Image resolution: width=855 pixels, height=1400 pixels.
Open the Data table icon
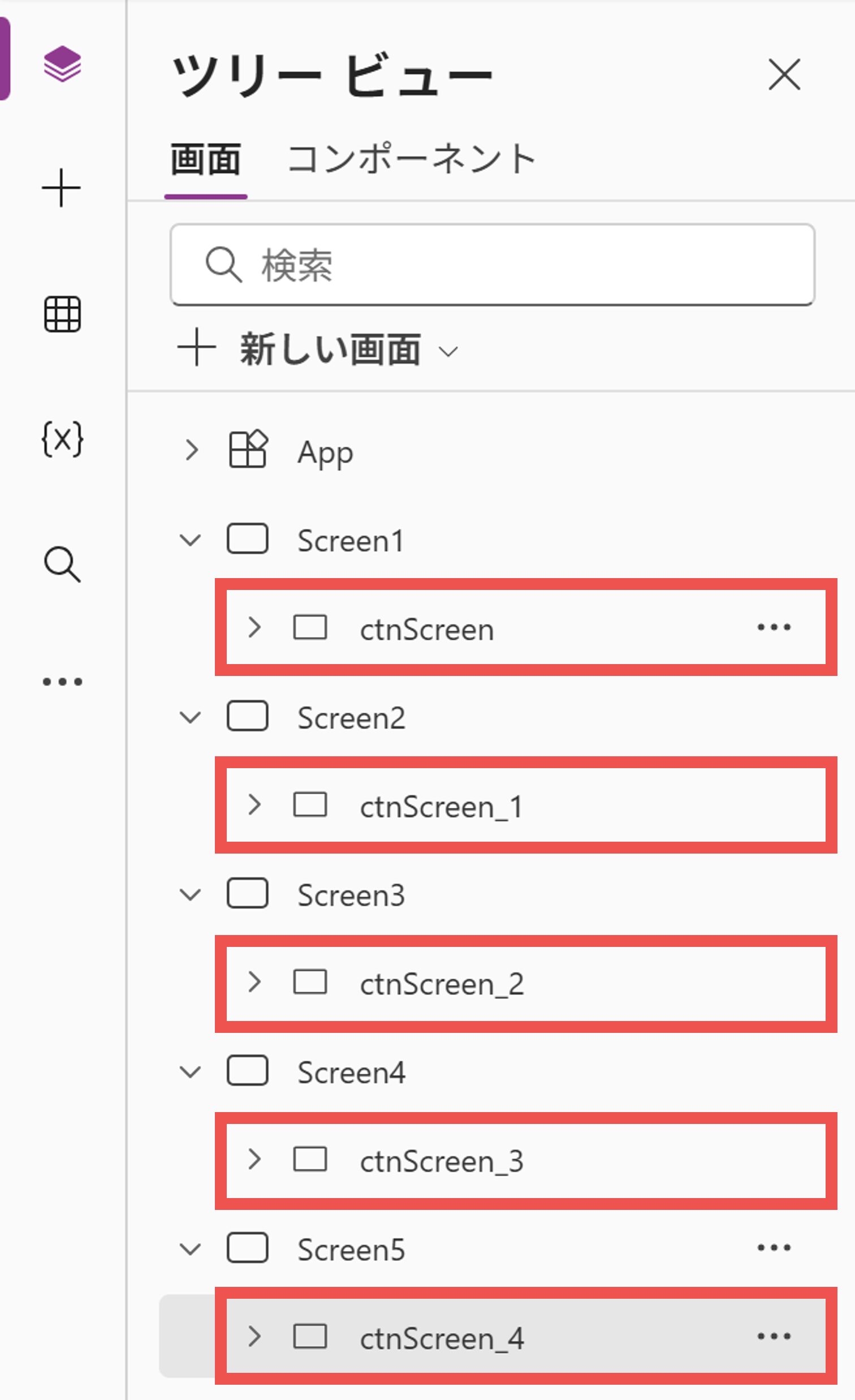tap(62, 314)
